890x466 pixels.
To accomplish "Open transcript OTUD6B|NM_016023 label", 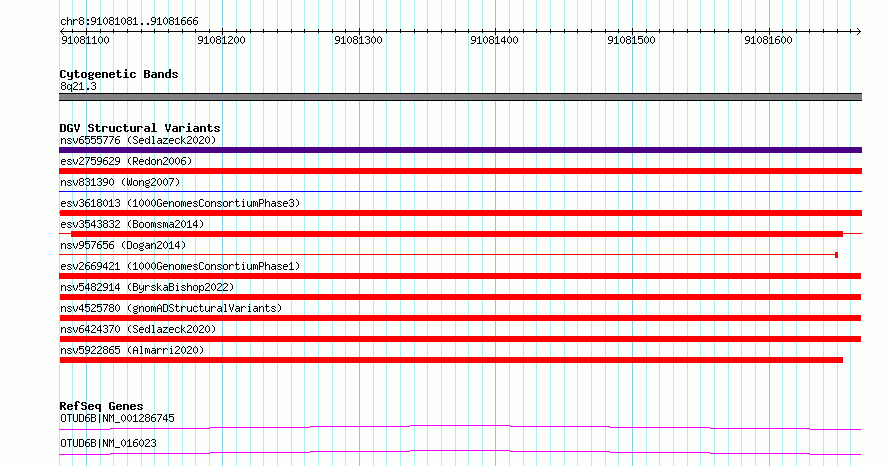I will point(108,443).
